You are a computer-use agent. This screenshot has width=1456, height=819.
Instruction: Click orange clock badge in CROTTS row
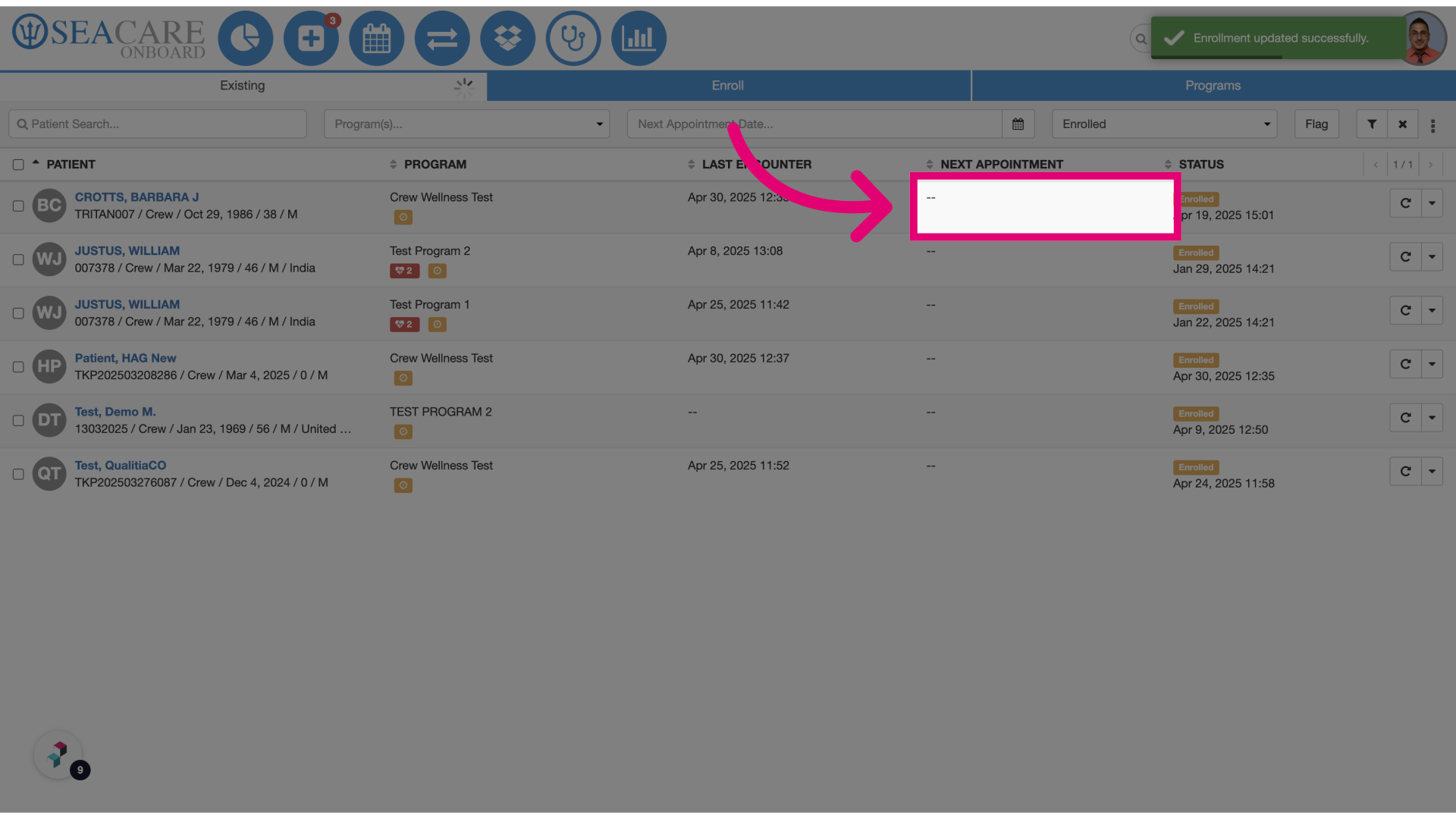[x=403, y=217]
